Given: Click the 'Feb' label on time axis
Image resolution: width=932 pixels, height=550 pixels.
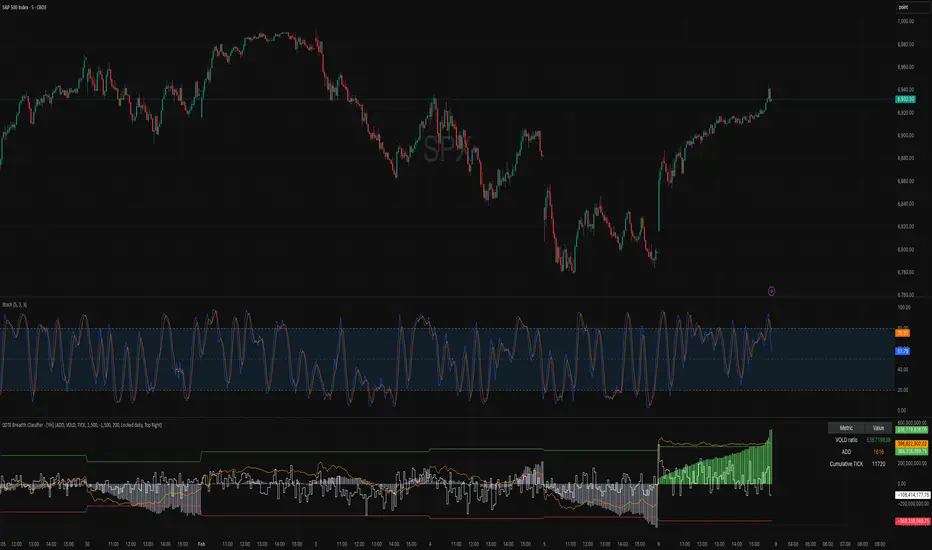Looking at the screenshot, I should 201,544.
